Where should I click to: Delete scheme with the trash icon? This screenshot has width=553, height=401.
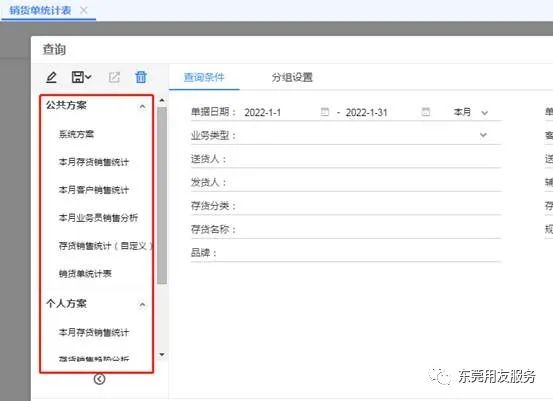pos(141,77)
